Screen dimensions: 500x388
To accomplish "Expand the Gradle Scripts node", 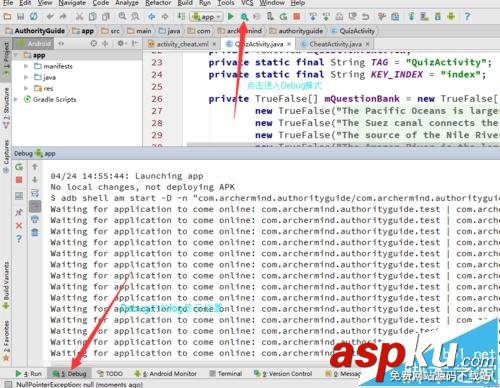I will click(16, 99).
